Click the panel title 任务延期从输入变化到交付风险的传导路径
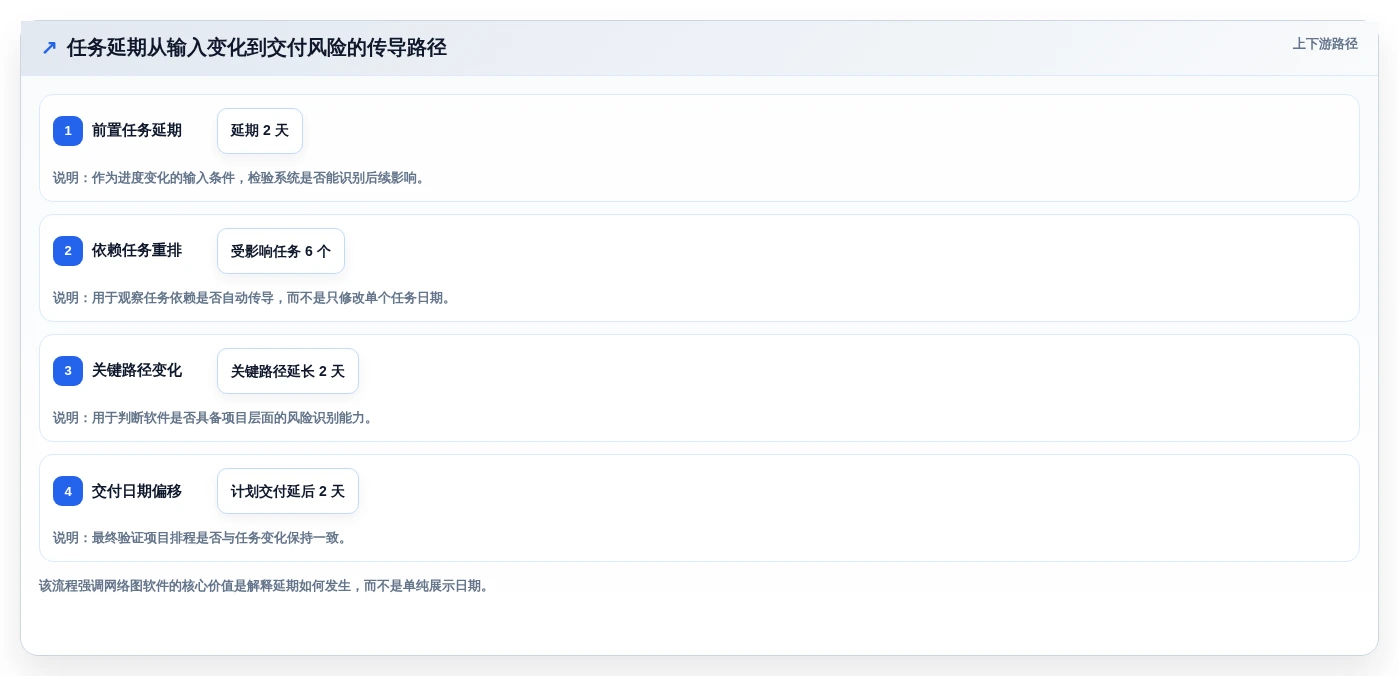1399x676 pixels. pyautogui.click(x=257, y=48)
